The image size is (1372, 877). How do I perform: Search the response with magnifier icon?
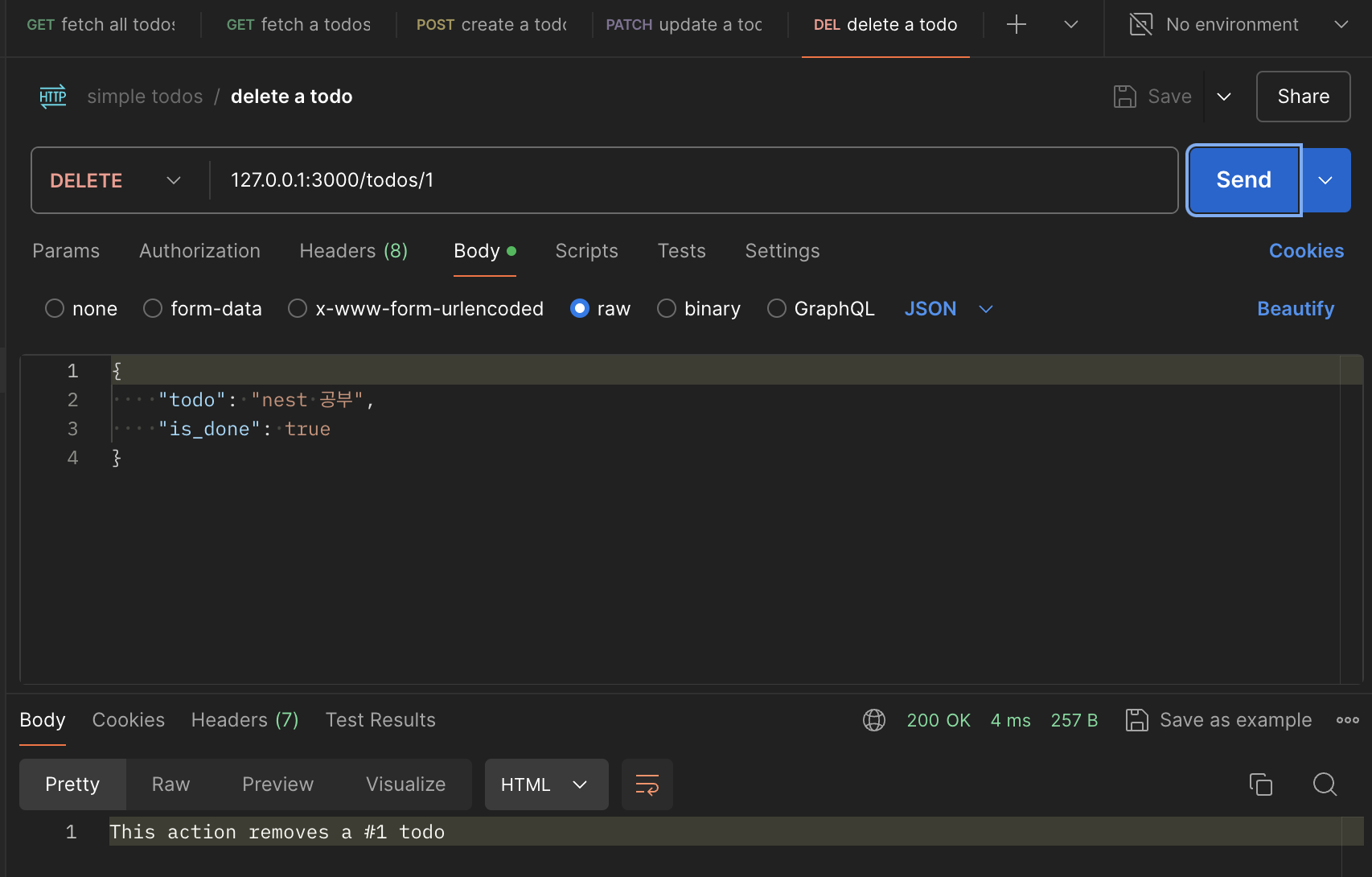[1325, 784]
